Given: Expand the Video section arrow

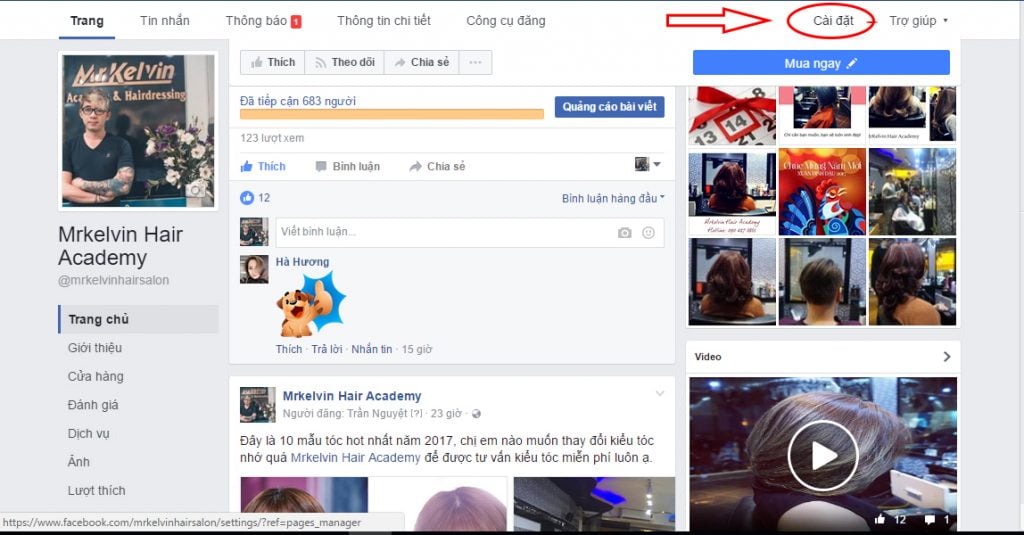Looking at the screenshot, I should (x=946, y=357).
